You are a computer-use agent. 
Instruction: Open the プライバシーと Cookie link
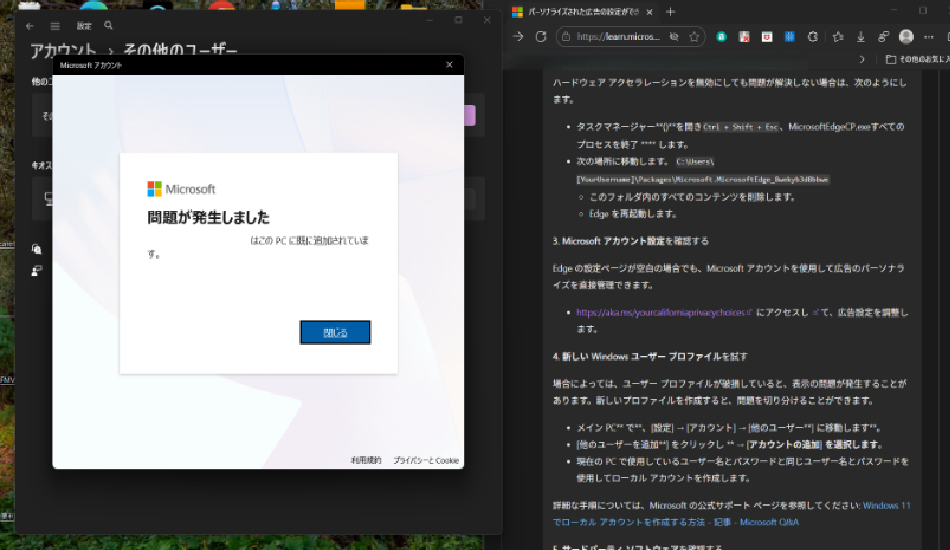click(426, 460)
